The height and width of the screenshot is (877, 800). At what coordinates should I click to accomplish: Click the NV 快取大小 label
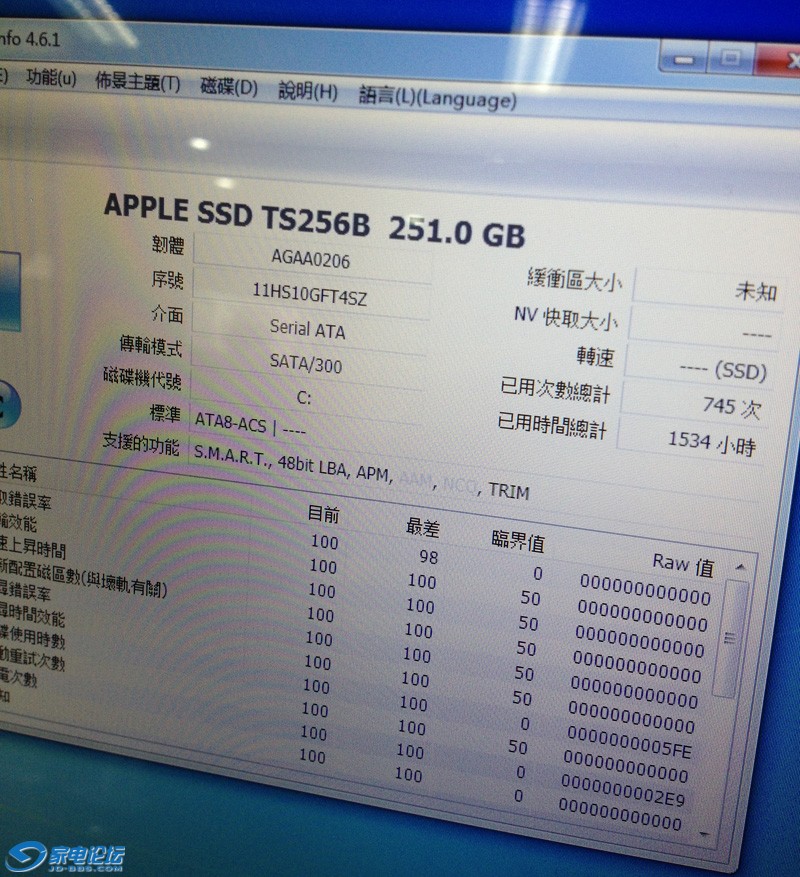[x=566, y=317]
